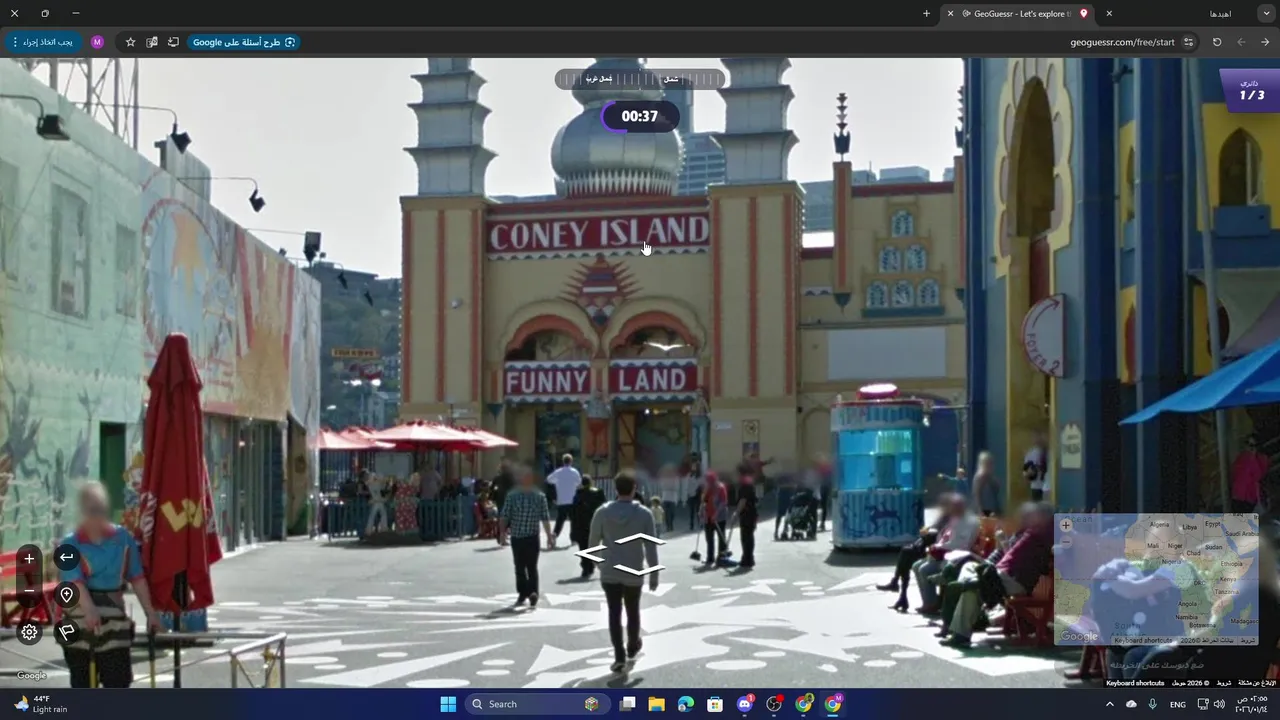This screenshot has height=720, width=1280.
Task: Undo last move with back-arrow button
Action: click(66, 557)
